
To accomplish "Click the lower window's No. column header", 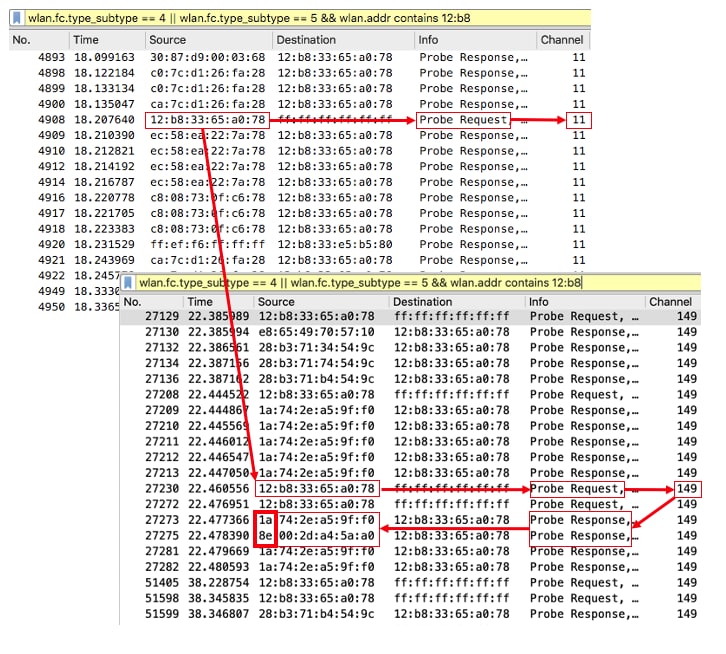I will pos(152,302).
